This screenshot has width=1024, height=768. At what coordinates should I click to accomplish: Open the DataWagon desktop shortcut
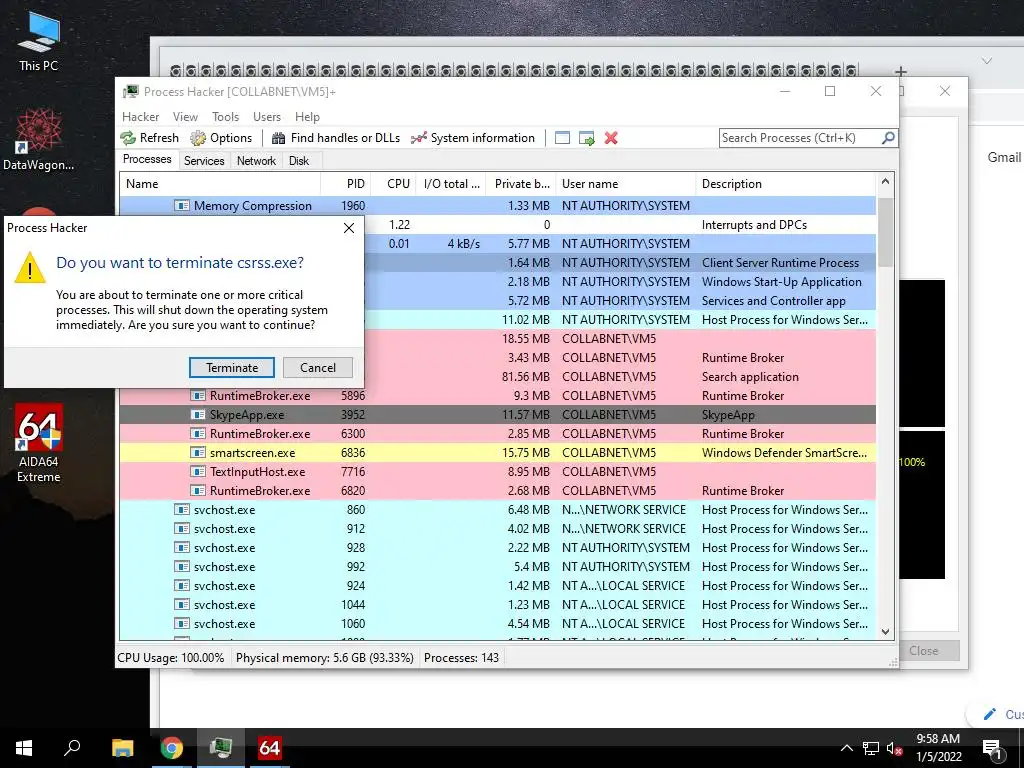[x=39, y=138]
